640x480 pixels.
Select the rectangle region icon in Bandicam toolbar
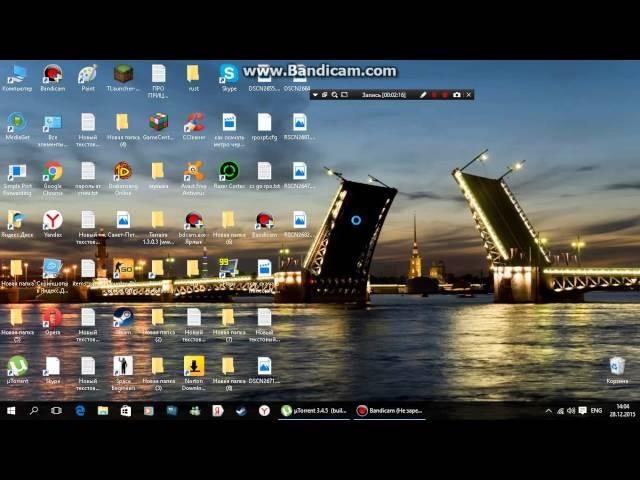(344, 95)
